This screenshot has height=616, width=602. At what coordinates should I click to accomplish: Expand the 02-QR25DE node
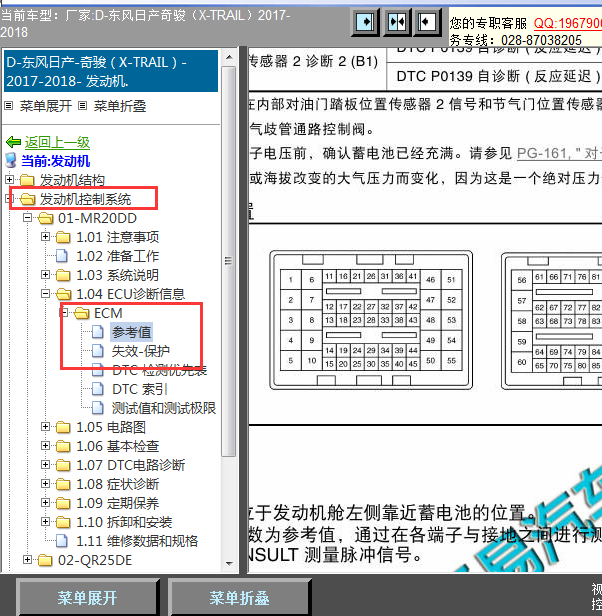point(27,559)
